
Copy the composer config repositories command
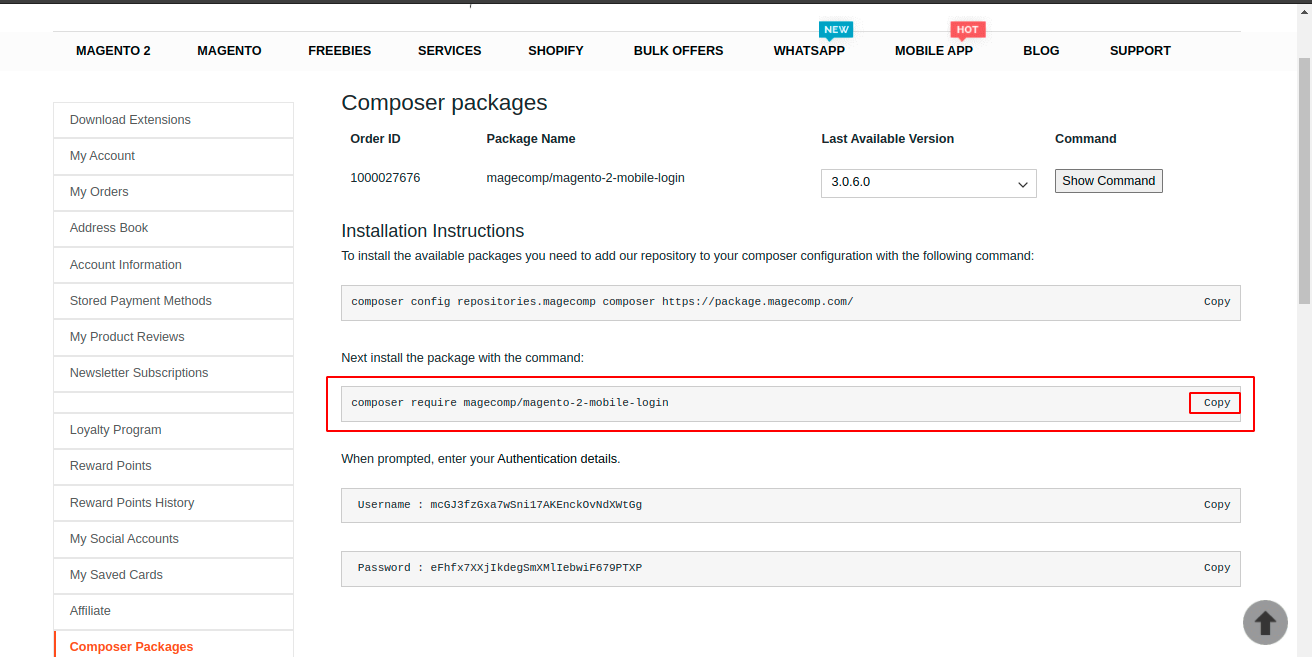[x=1216, y=302]
